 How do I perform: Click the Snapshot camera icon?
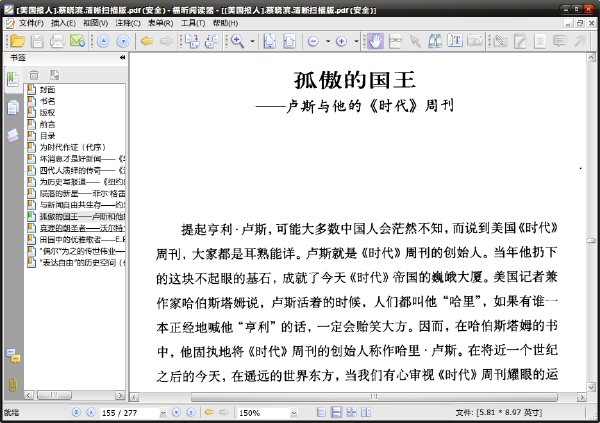pyautogui.click(x=475, y=41)
